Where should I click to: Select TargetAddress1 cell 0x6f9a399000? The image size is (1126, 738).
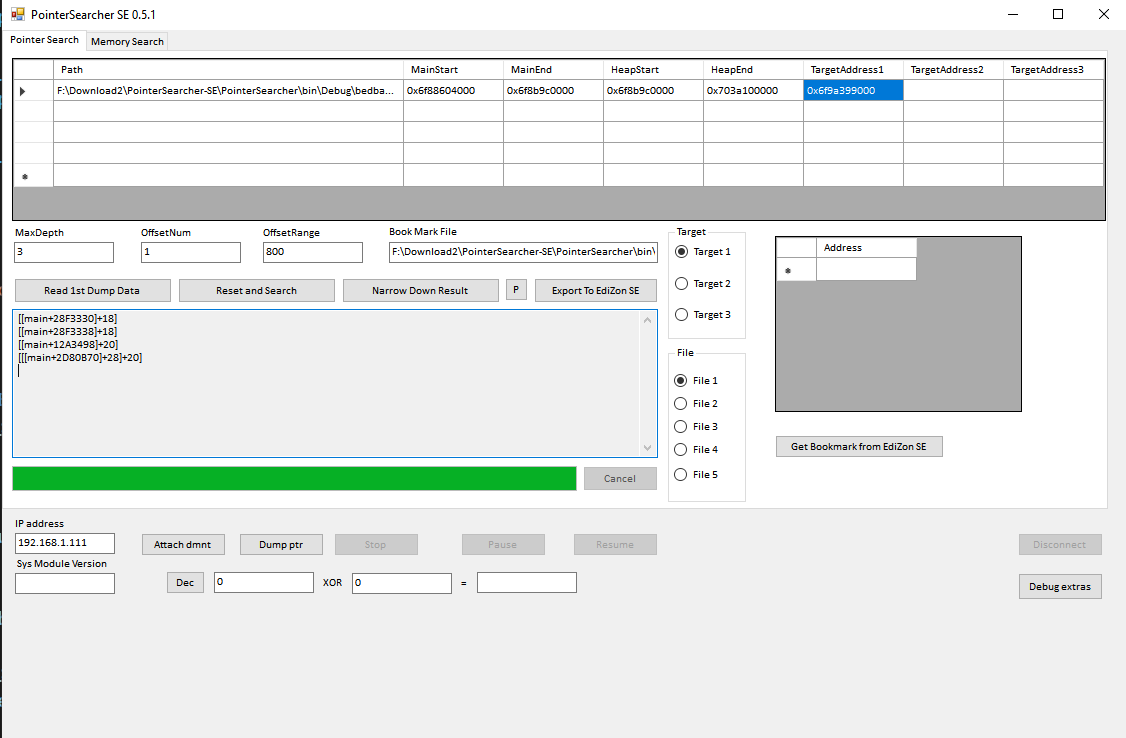(853, 90)
